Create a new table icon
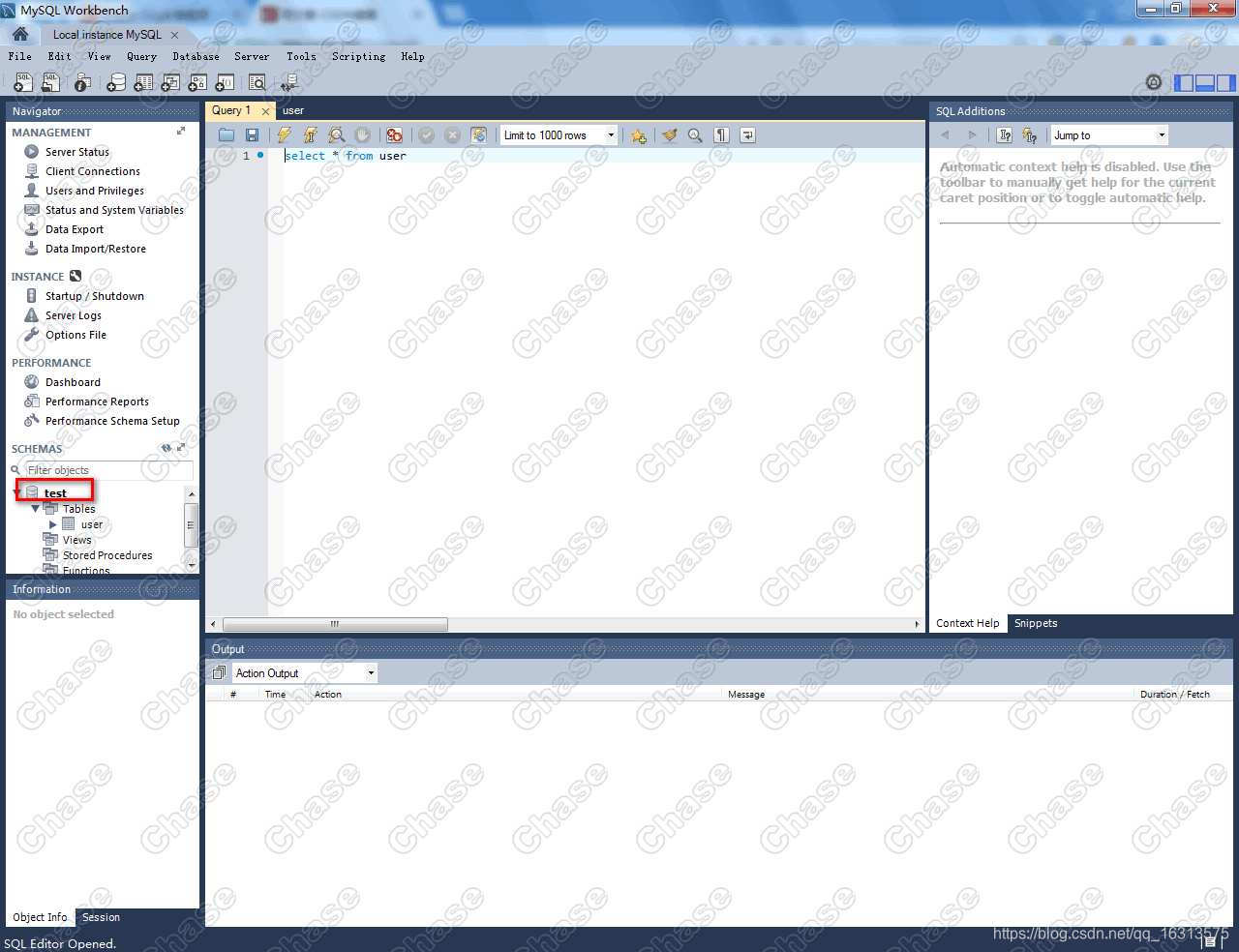The height and width of the screenshot is (952, 1239). click(x=142, y=83)
